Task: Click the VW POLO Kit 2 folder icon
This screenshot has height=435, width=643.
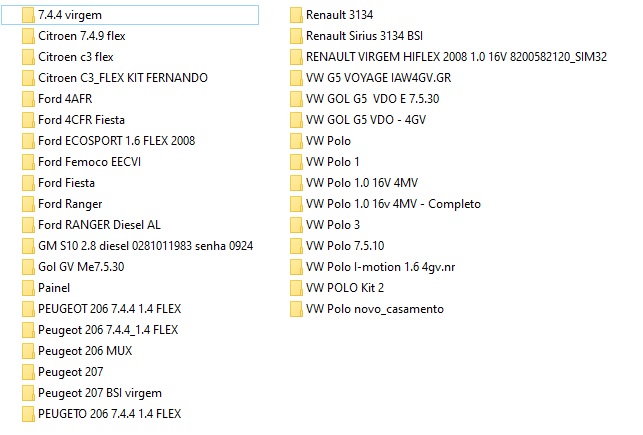Action: tap(295, 288)
